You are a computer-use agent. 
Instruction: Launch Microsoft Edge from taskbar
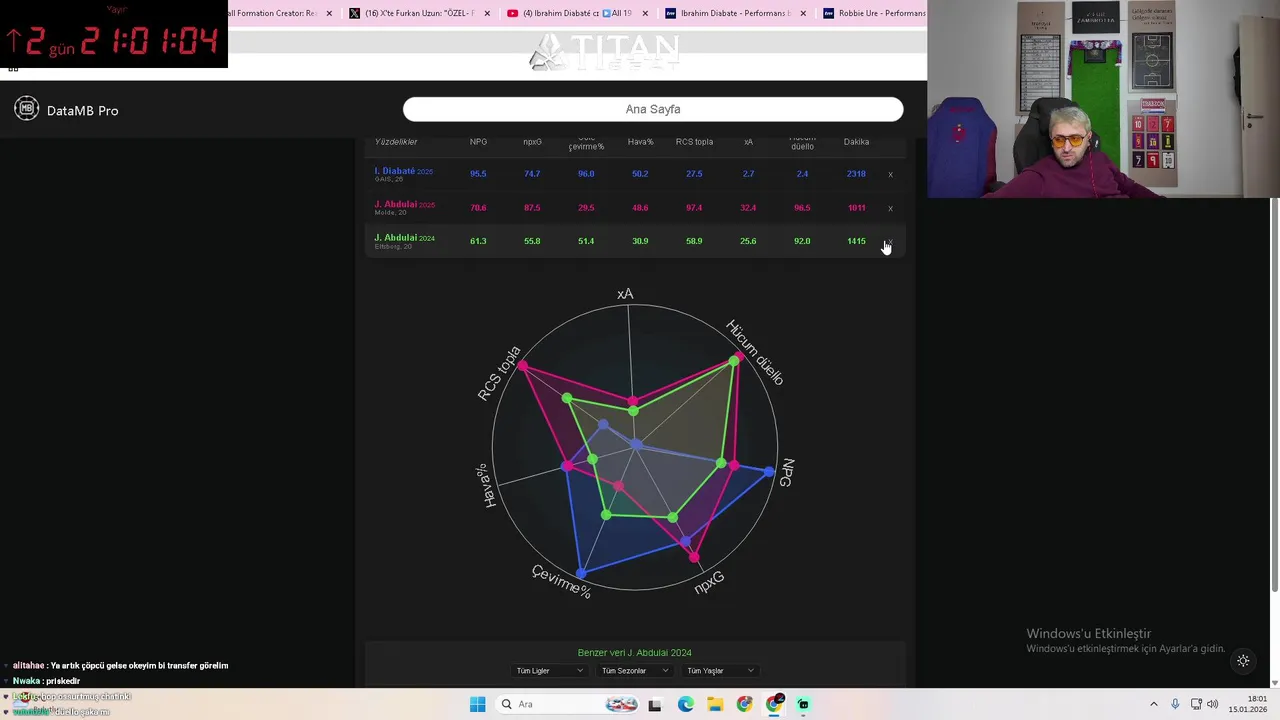point(685,704)
